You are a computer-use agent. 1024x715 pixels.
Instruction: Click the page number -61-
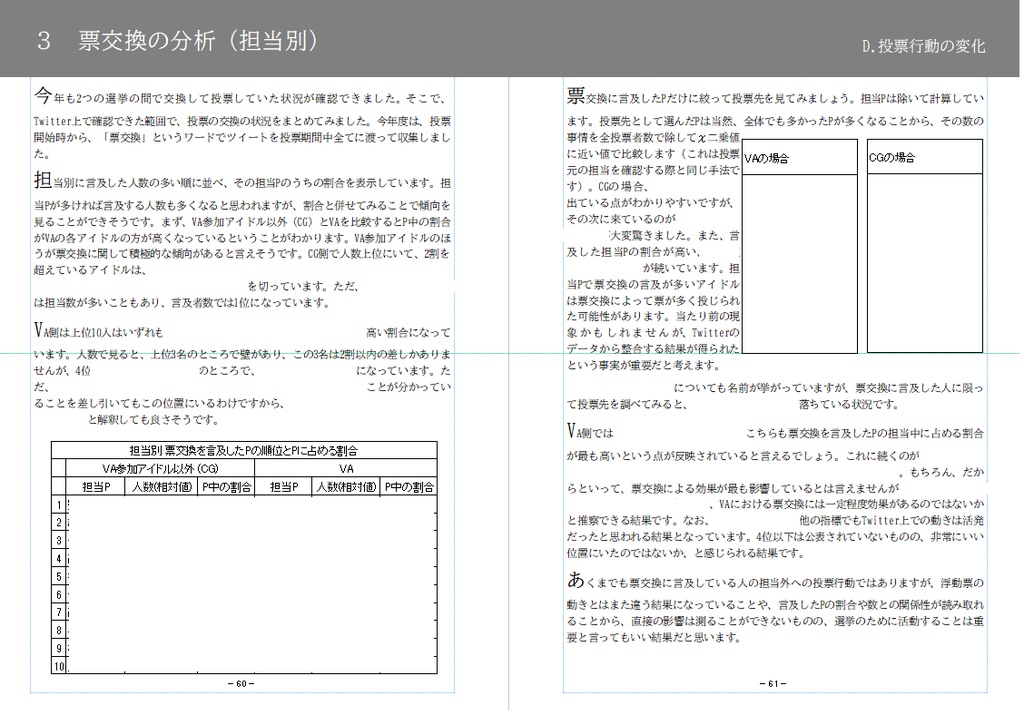click(775, 684)
